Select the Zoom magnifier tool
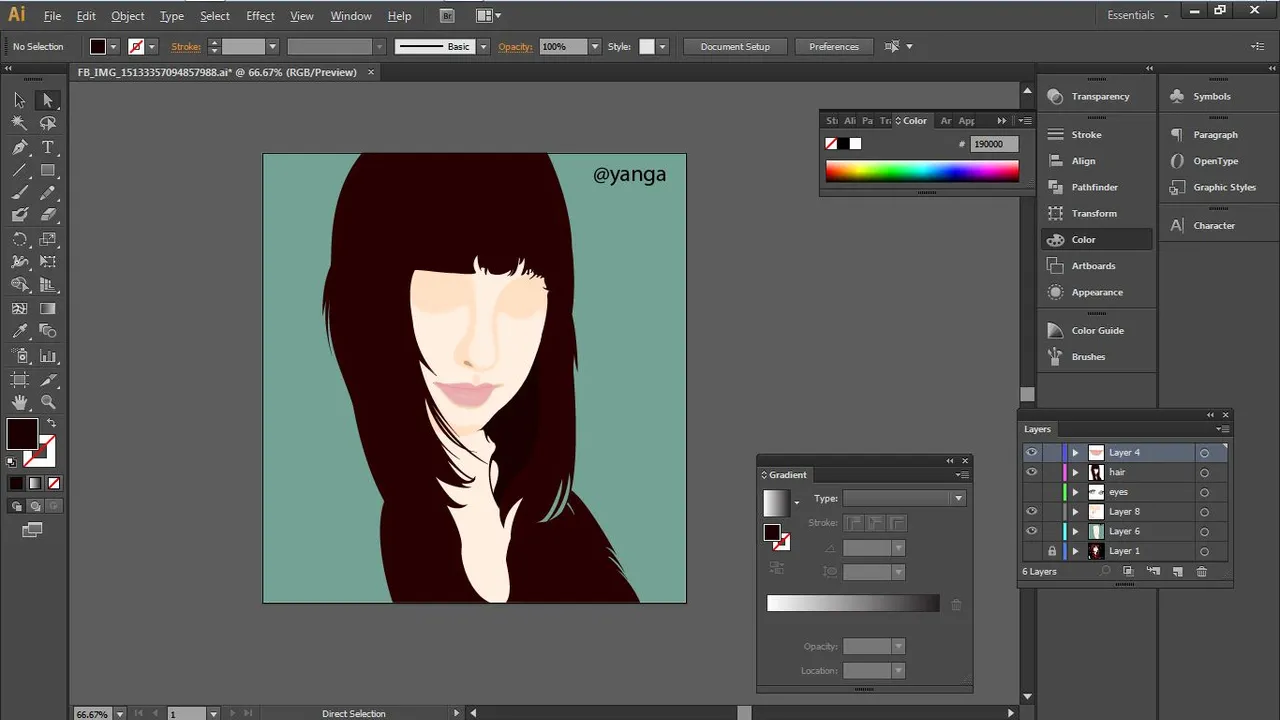This screenshot has height=720, width=1280. (47, 402)
